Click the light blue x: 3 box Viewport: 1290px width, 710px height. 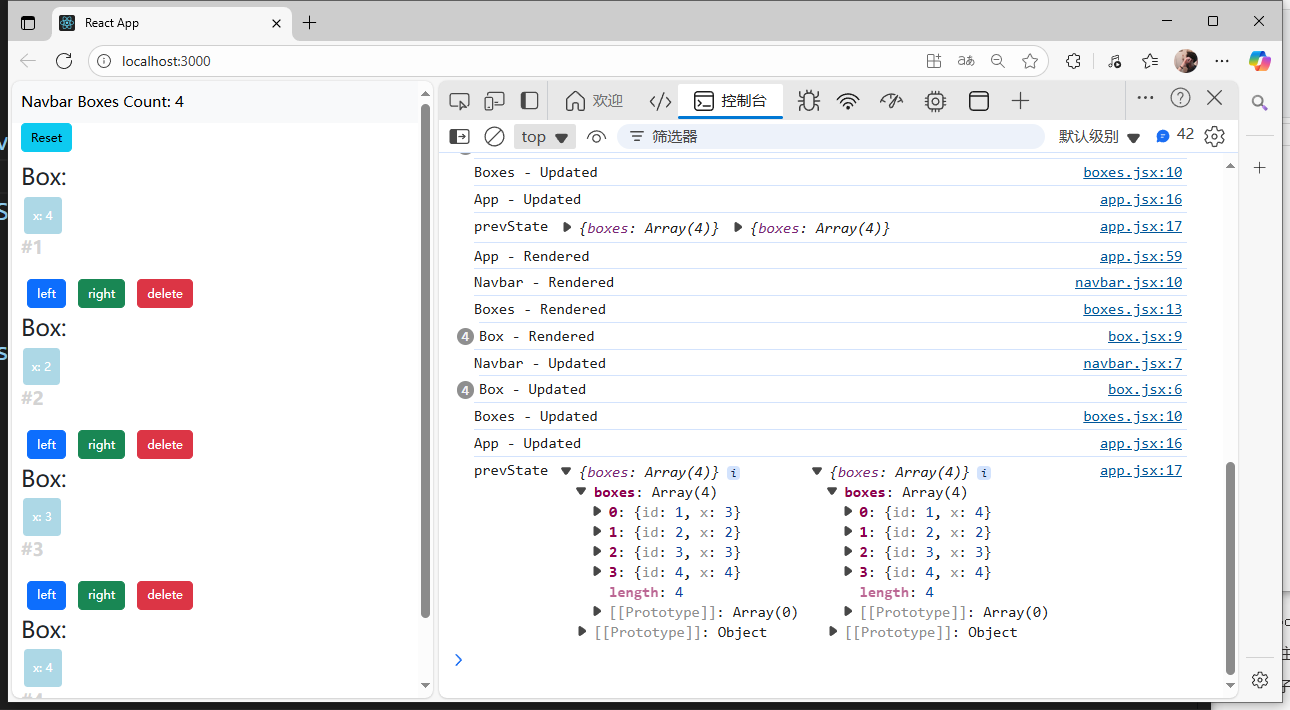click(x=42, y=517)
